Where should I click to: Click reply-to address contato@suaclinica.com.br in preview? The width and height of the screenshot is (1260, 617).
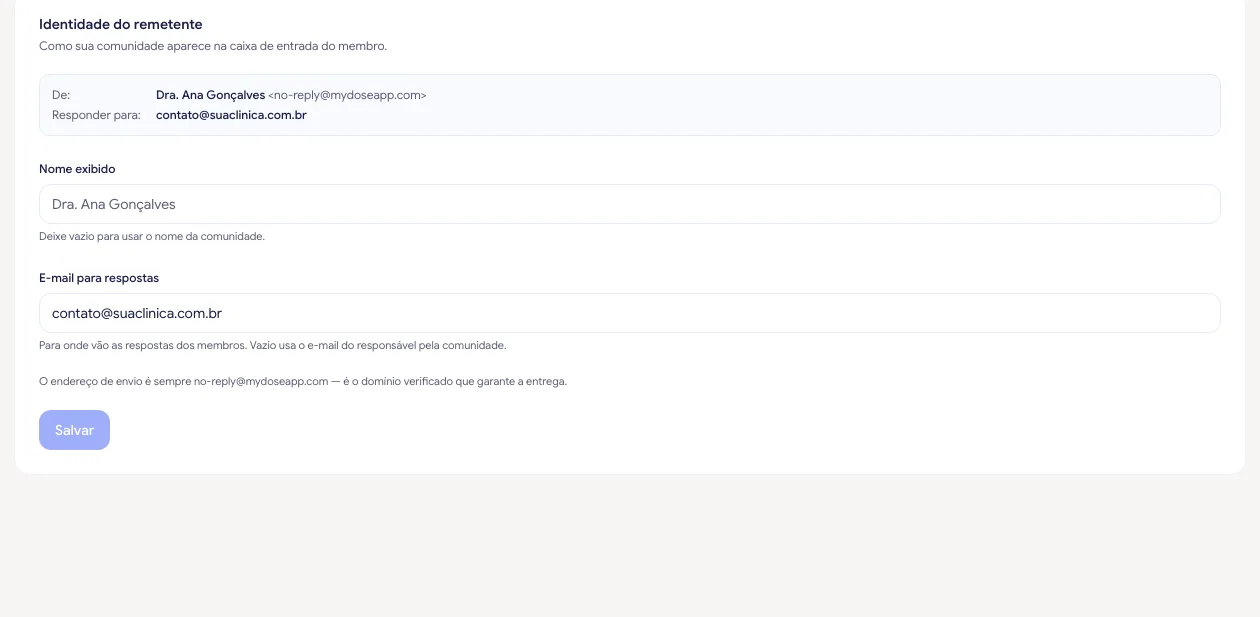231,115
